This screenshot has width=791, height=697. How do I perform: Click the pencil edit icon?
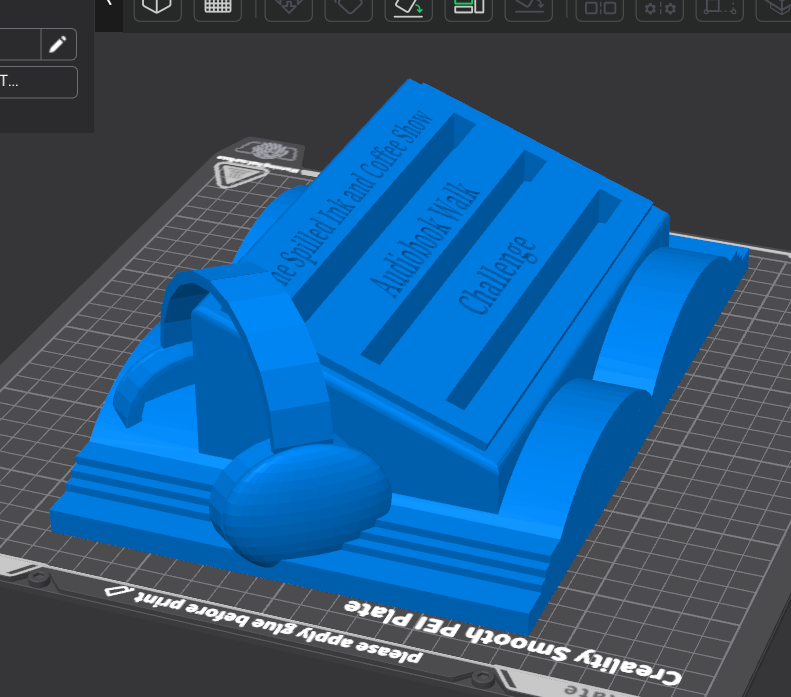[58, 44]
